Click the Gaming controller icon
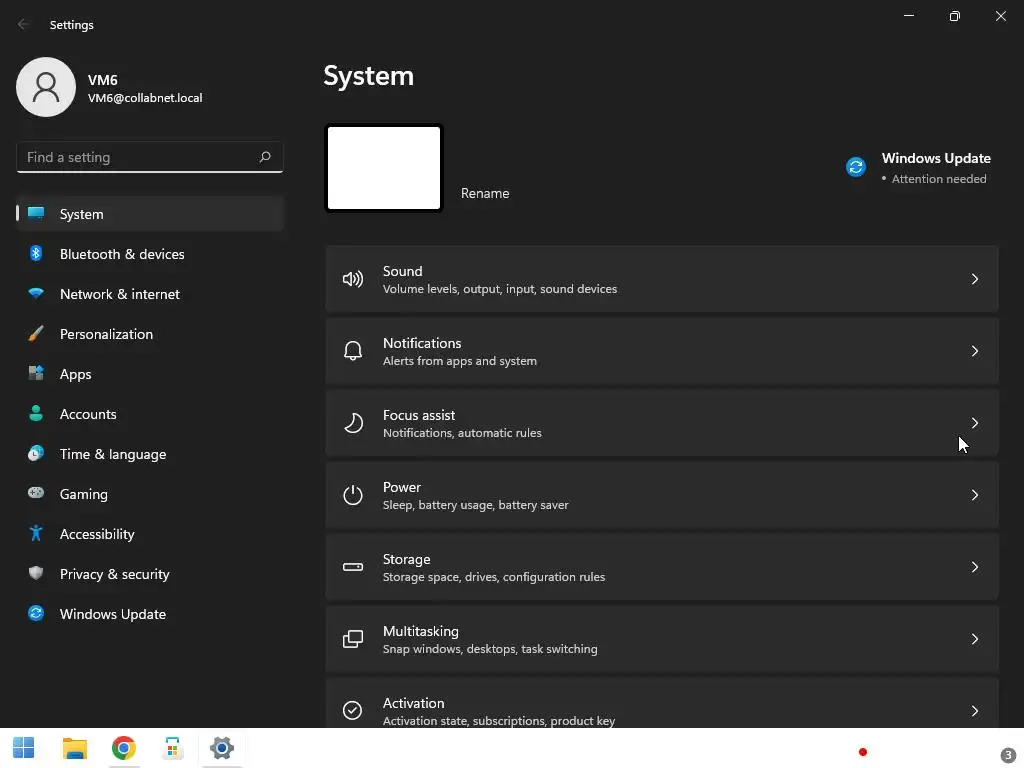Viewport: 1024px width, 768px height. (36, 493)
